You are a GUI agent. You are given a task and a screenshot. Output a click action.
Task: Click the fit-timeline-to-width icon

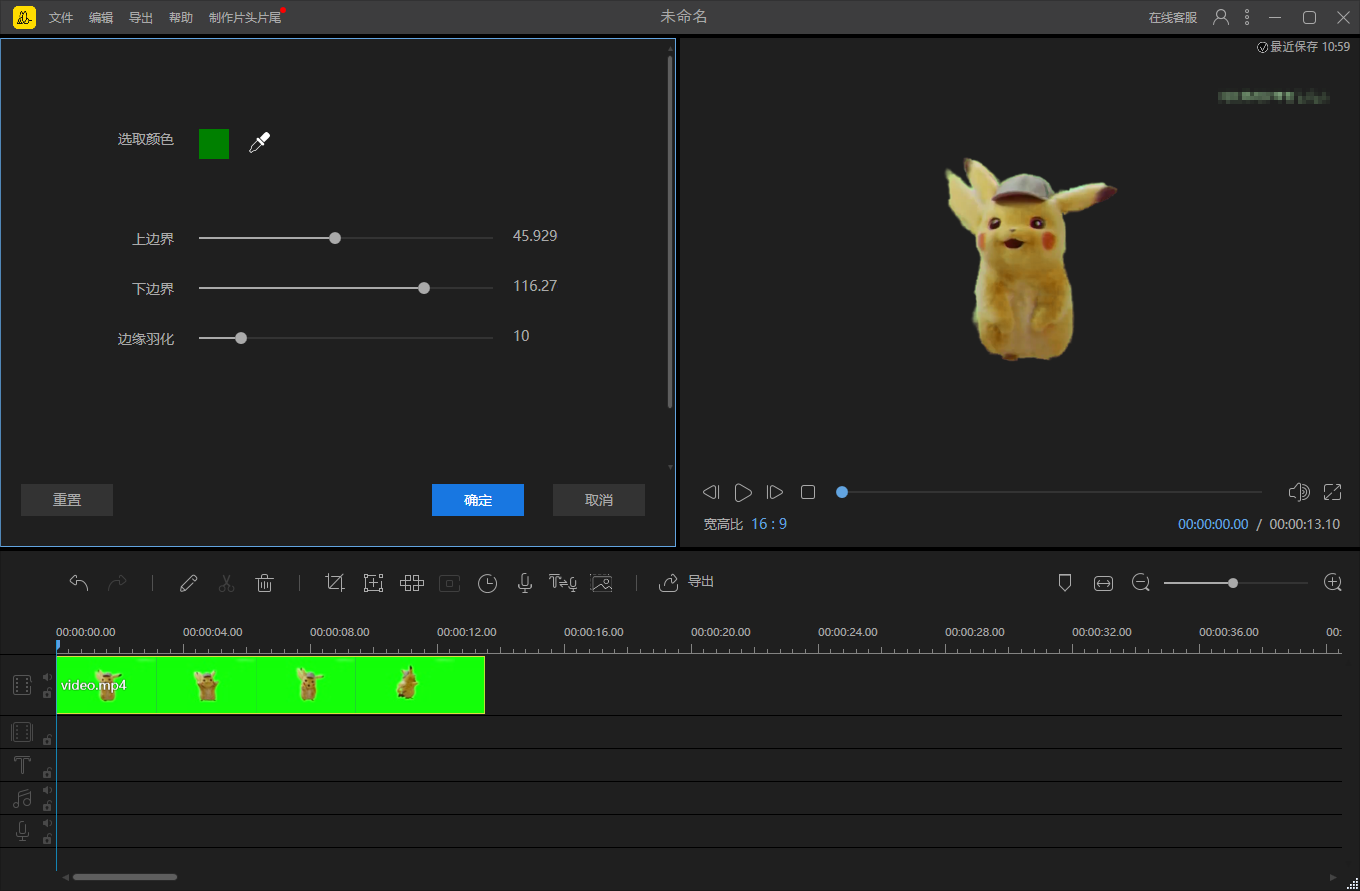coord(1103,583)
